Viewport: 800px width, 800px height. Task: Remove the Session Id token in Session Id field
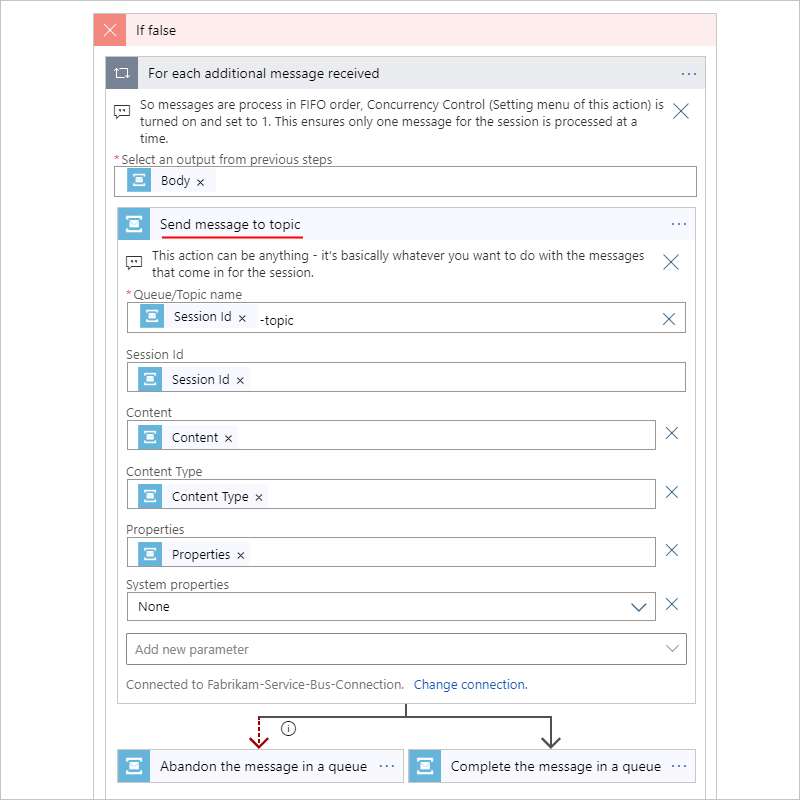240,381
